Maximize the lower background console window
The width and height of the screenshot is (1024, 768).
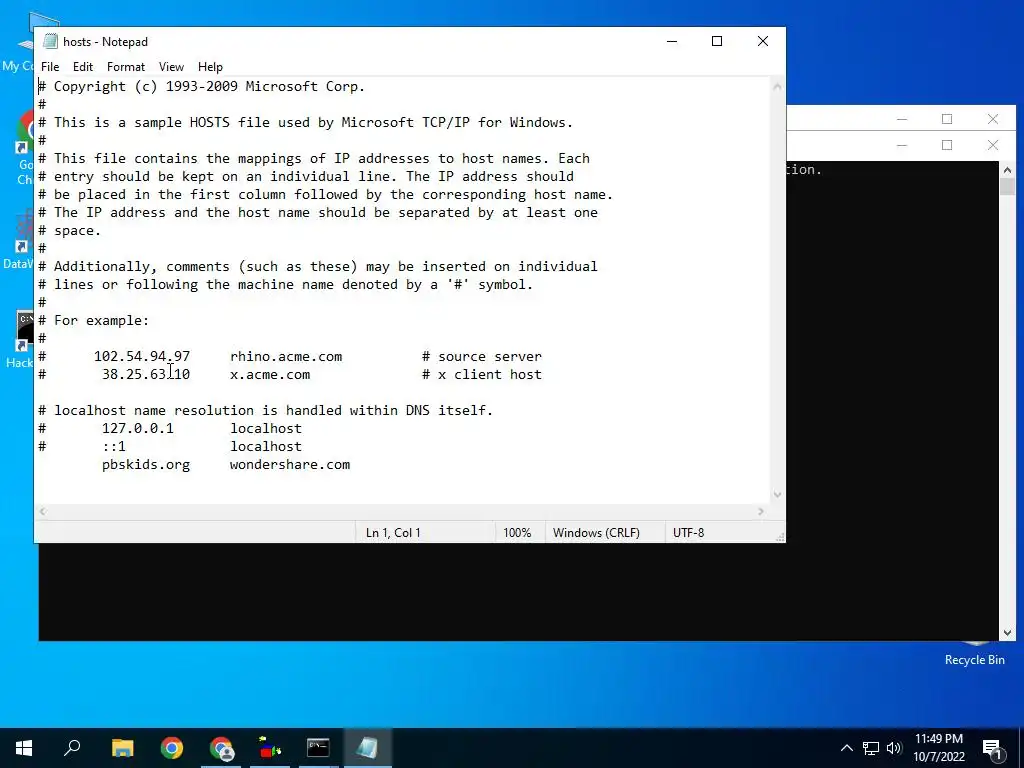point(947,145)
